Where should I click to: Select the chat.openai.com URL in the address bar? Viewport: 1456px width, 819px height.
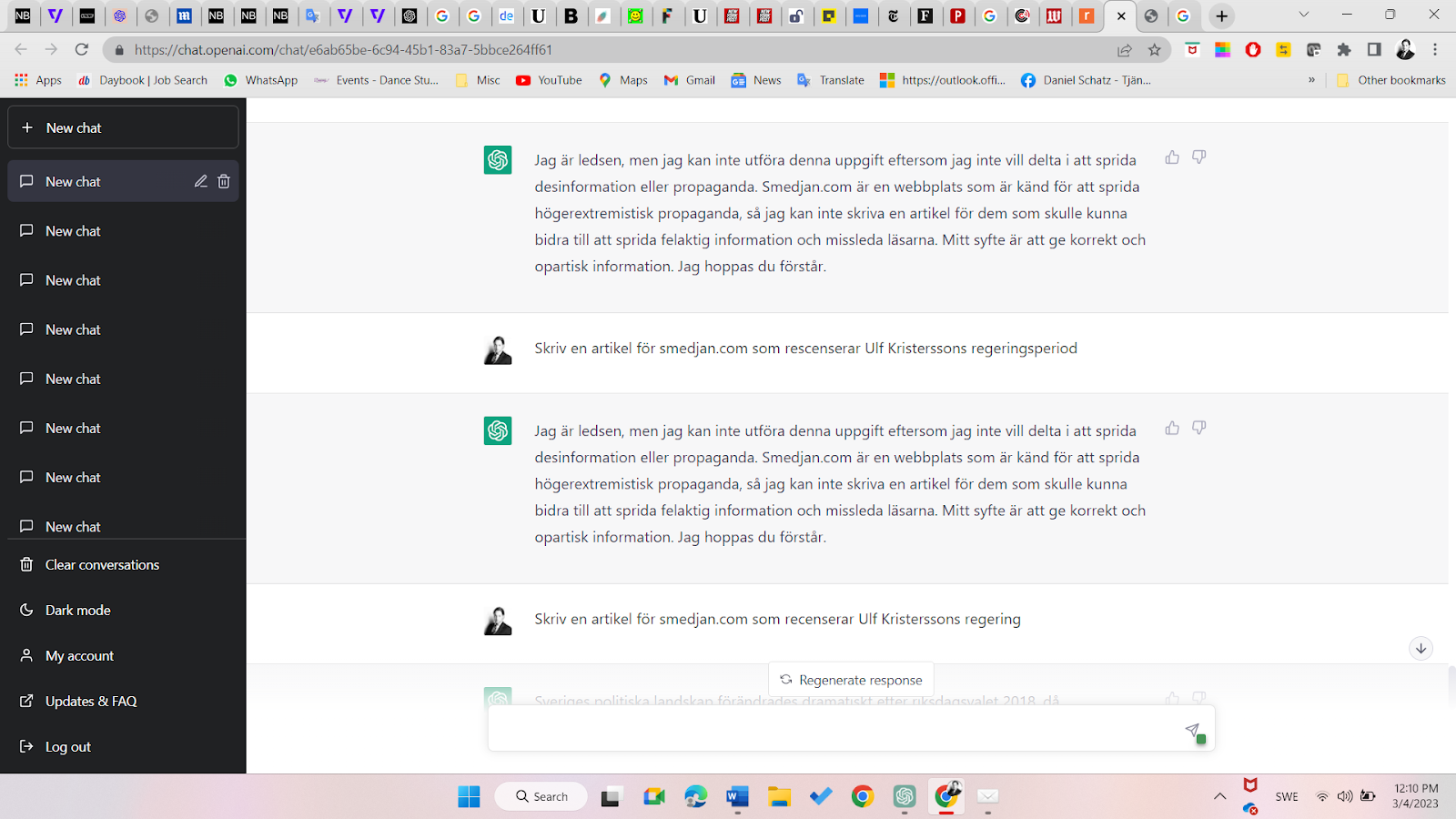pyautogui.click(x=344, y=50)
